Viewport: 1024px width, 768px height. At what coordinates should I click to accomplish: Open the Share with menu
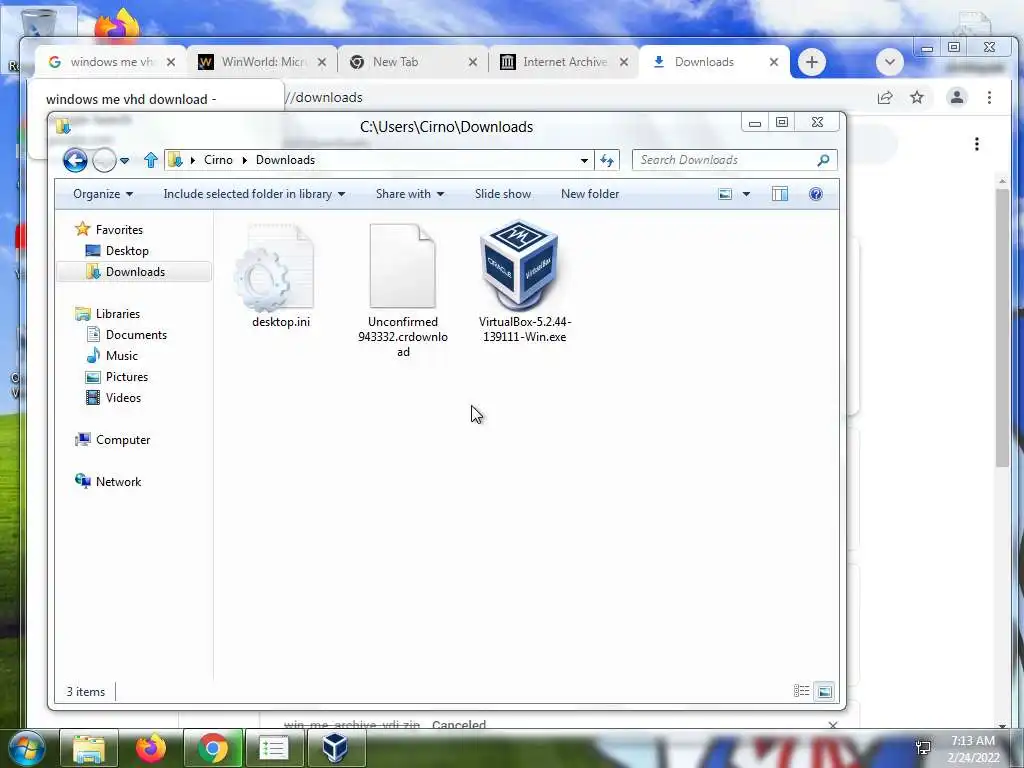pyautogui.click(x=409, y=194)
